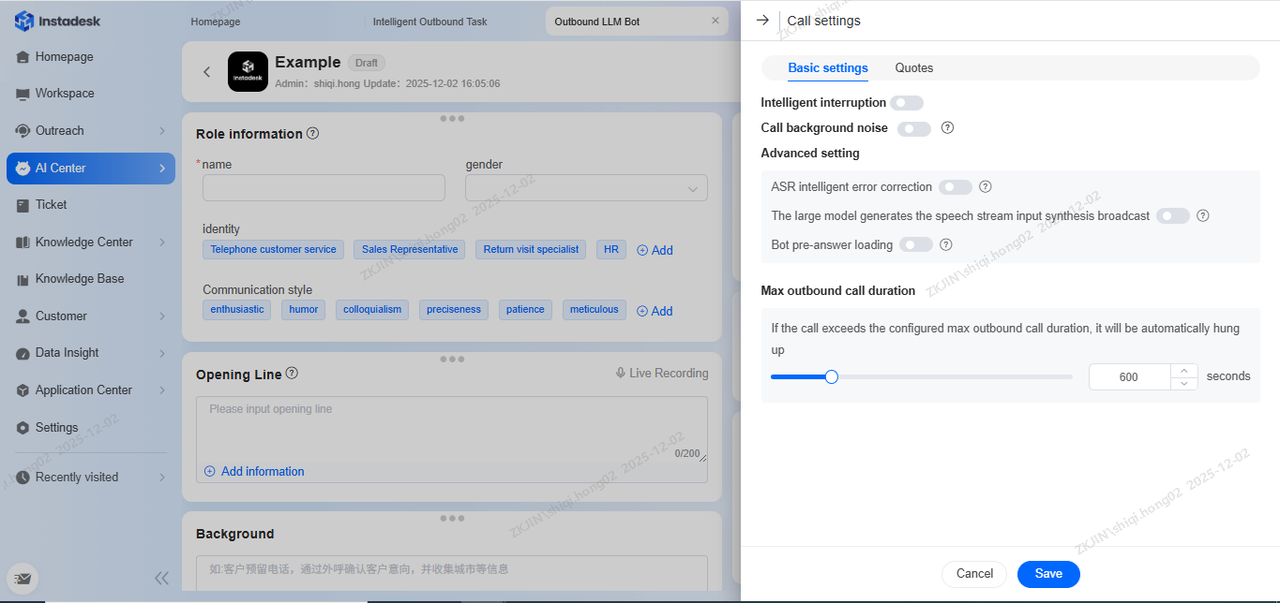Click the Save button
The image size is (1280, 603).
(1048, 574)
